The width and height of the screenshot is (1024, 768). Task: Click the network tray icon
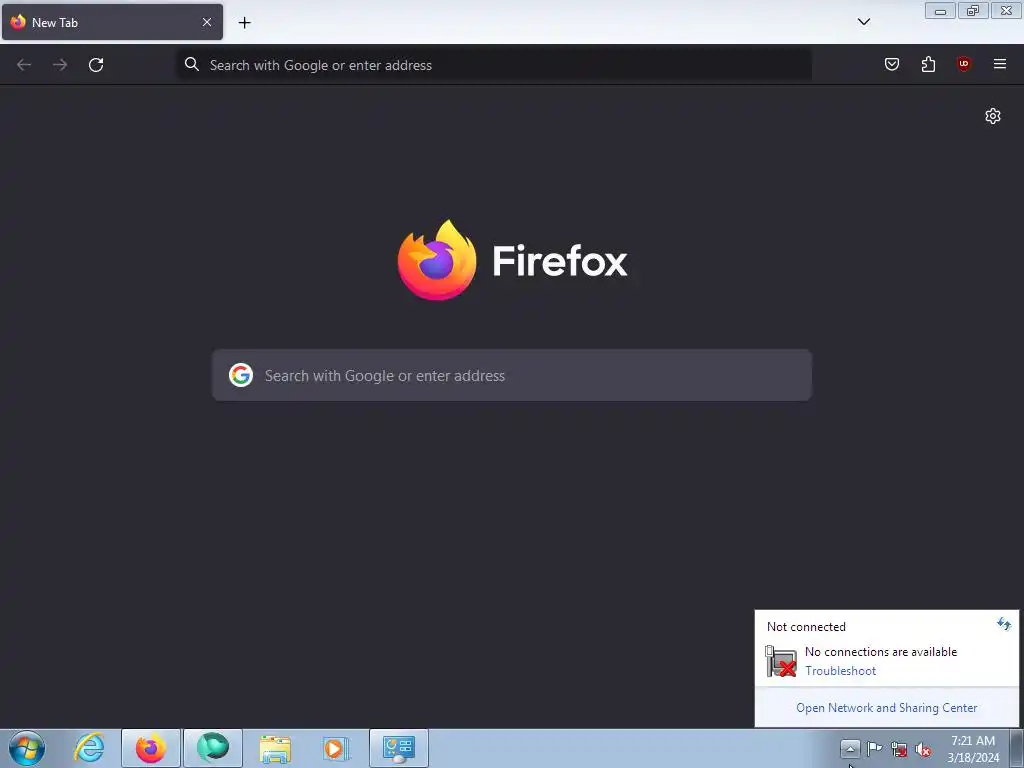click(899, 749)
